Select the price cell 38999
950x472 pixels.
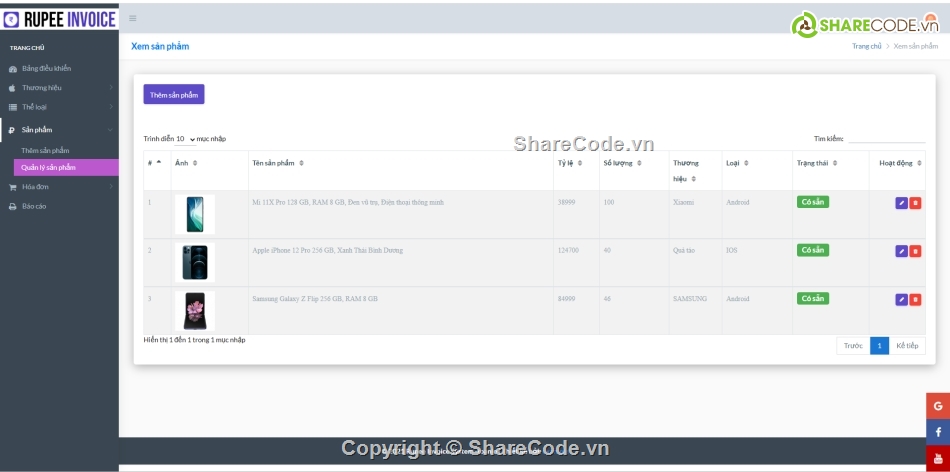tap(566, 202)
